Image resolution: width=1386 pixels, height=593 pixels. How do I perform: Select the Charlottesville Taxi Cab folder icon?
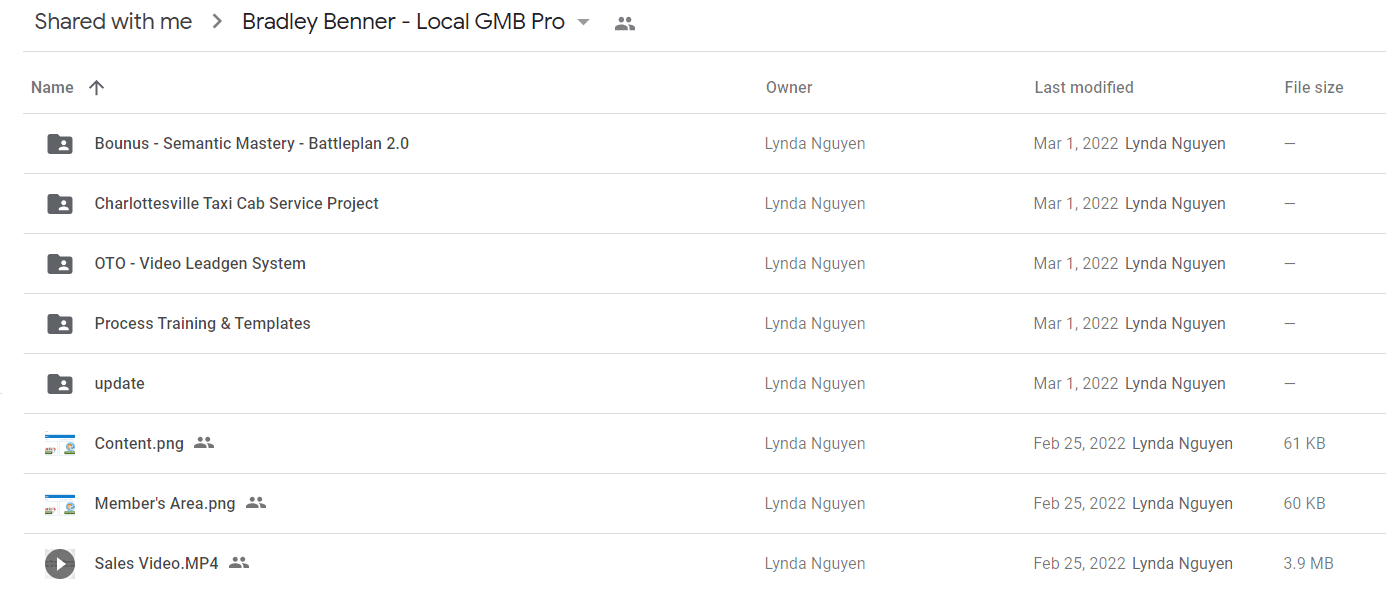pos(60,204)
